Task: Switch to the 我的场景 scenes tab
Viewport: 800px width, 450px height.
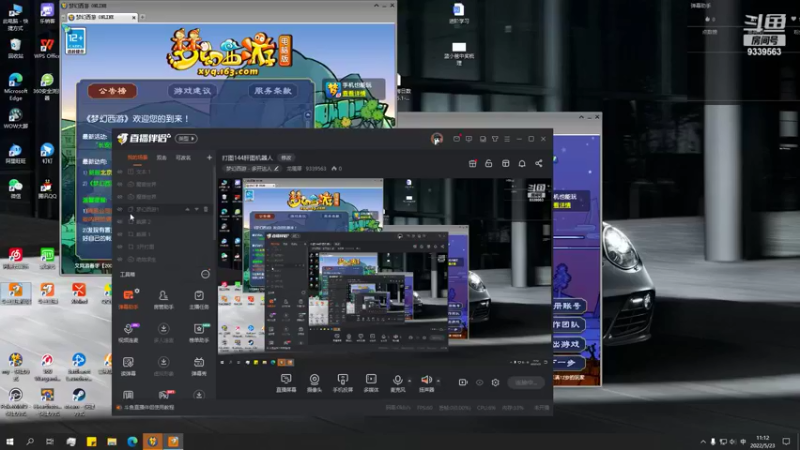Action: click(x=137, y=158)
